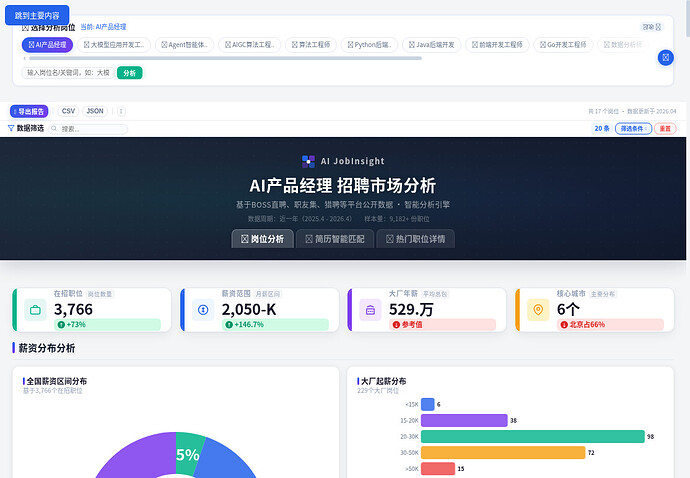Click the 大厂起薪分布 chart title
690x478 pixels.
[x=383, y=381]
